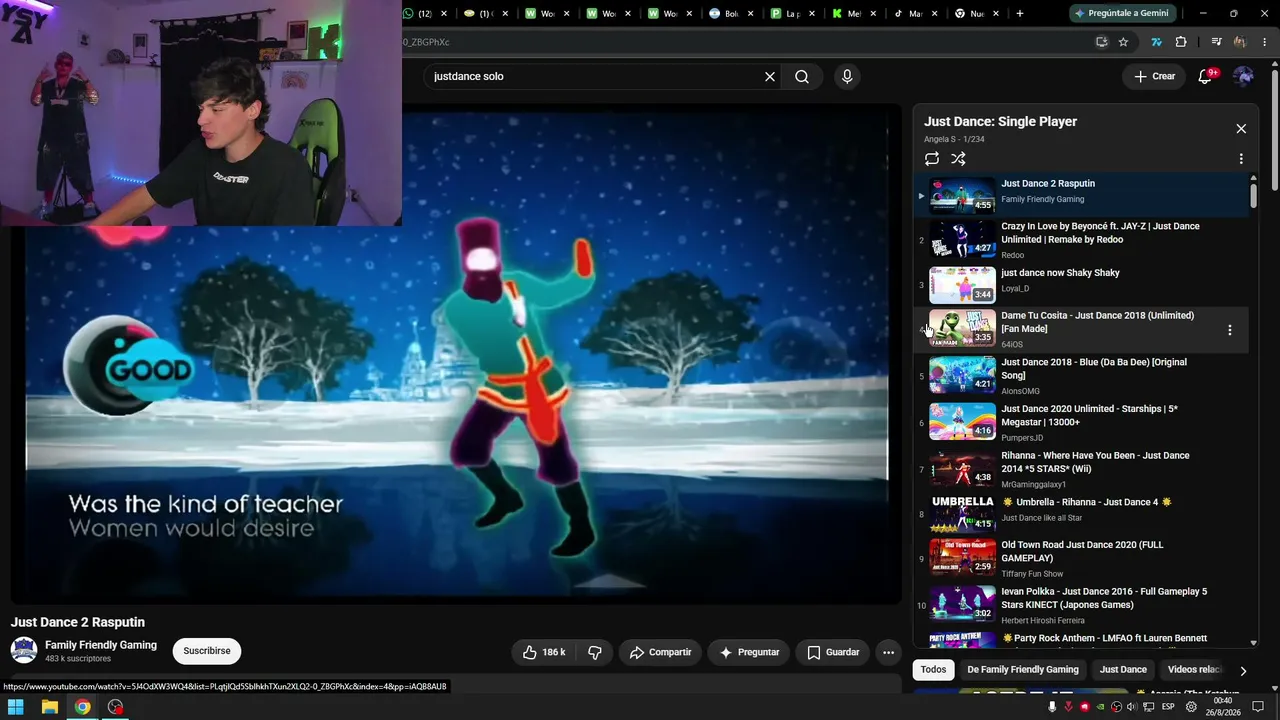Click the Crear button
This screenshot has width=1280, height=720.
[x=1154, y=77]
